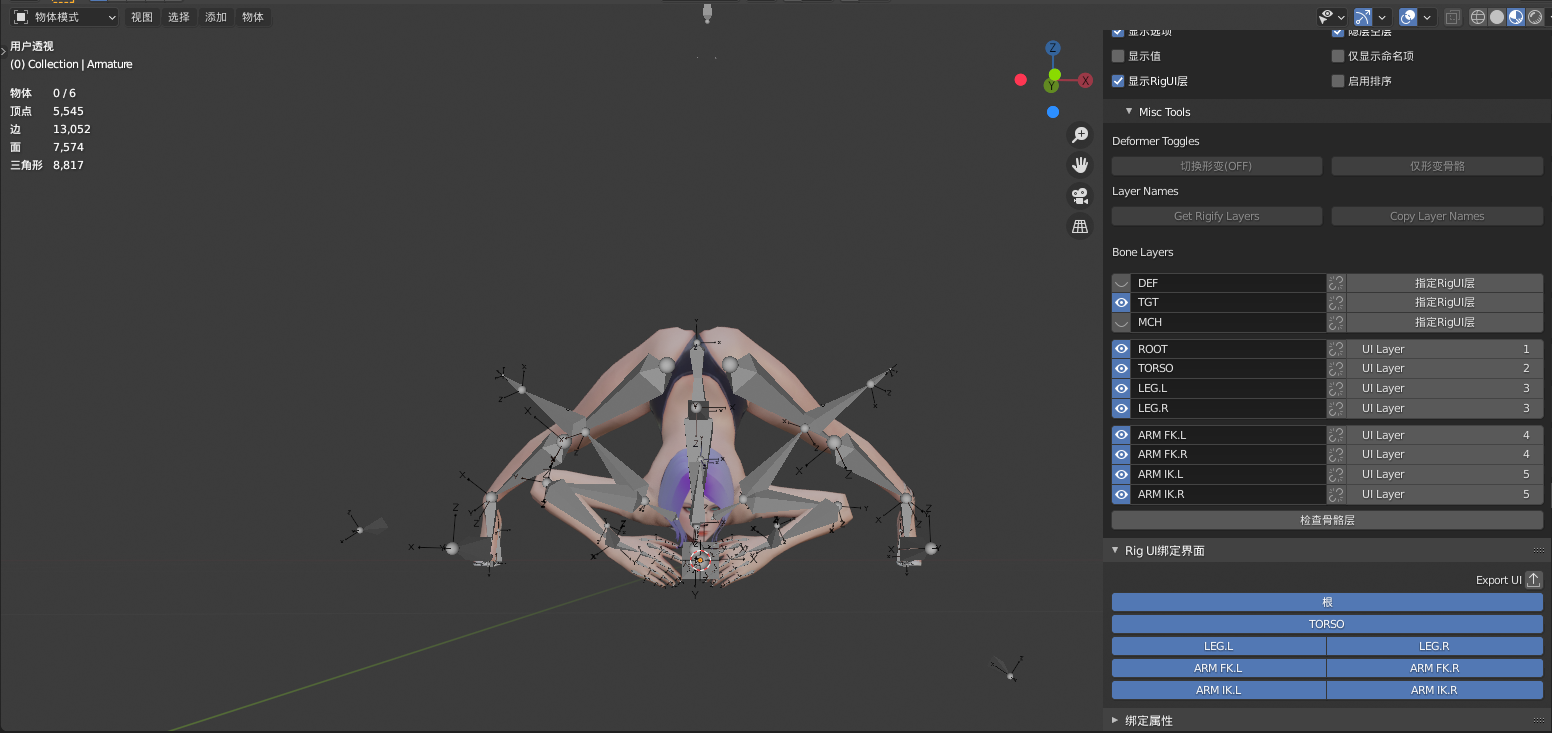Show the hidden DEF bone layer
The width and height of the screenshot is (1552, 733).
[1121, 283]
